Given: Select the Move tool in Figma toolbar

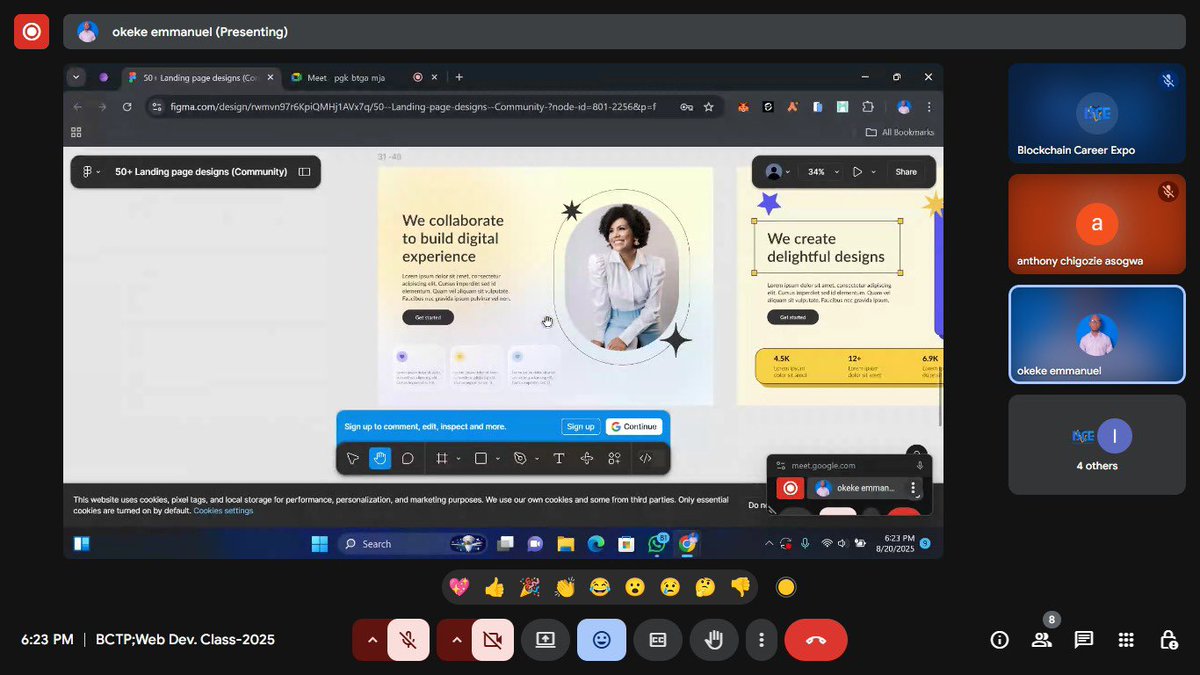Looking at the screenshot, I should (353, 458).
